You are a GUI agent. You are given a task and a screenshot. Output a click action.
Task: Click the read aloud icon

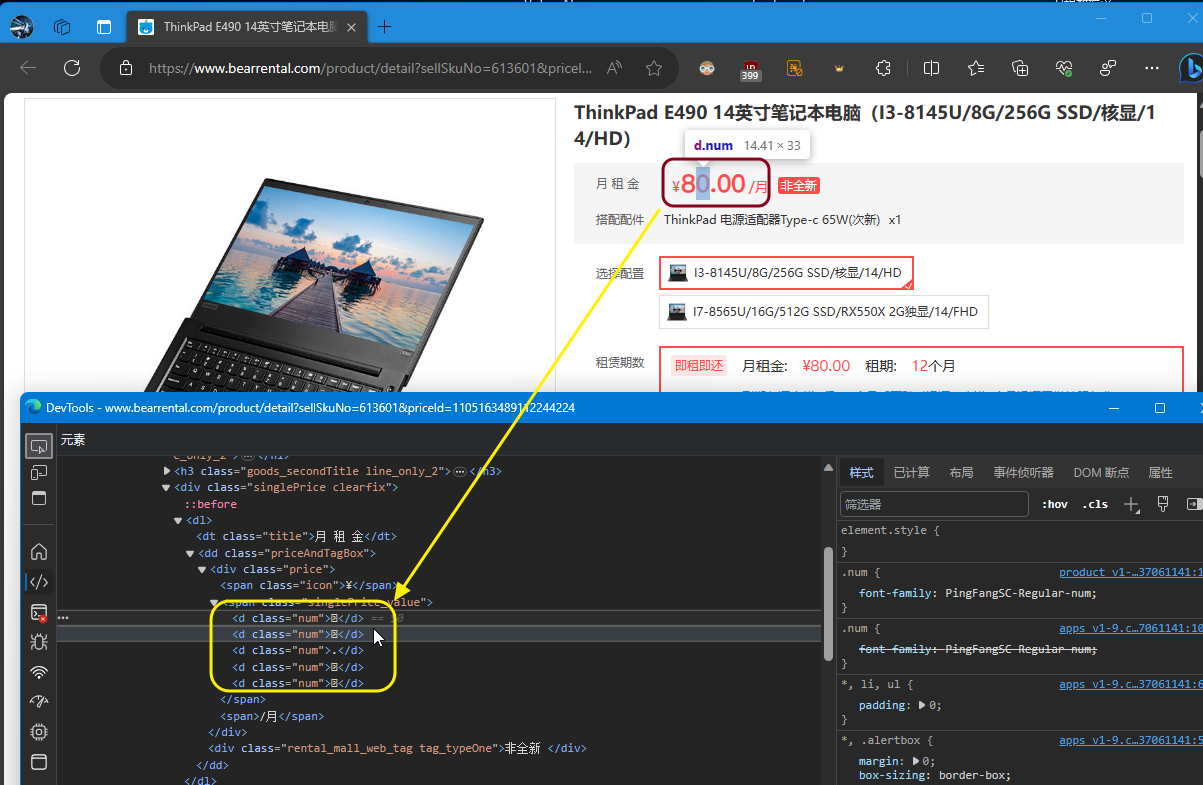coord(615,68)
